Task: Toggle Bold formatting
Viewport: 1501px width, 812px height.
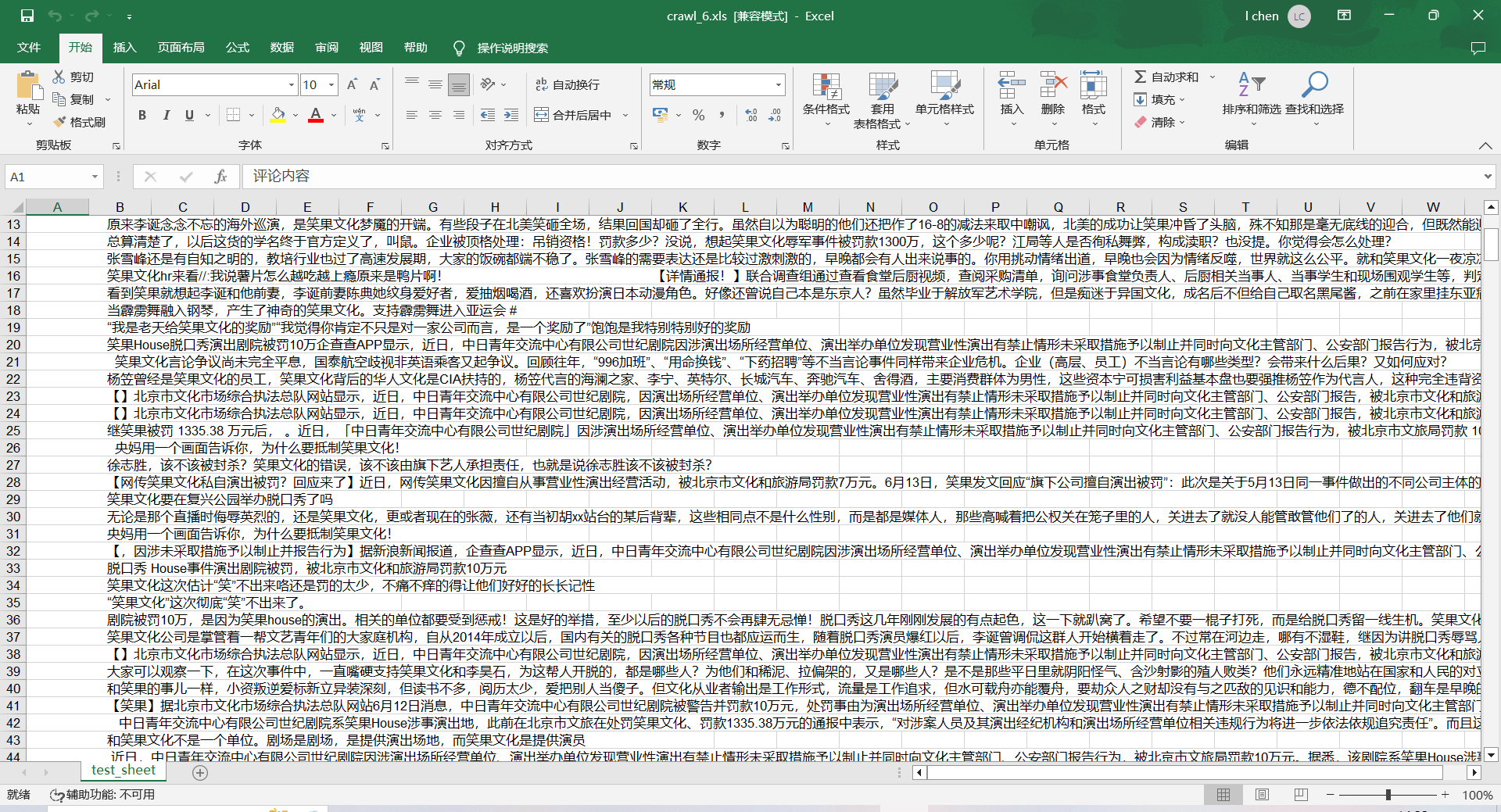Action: point(142,115)
